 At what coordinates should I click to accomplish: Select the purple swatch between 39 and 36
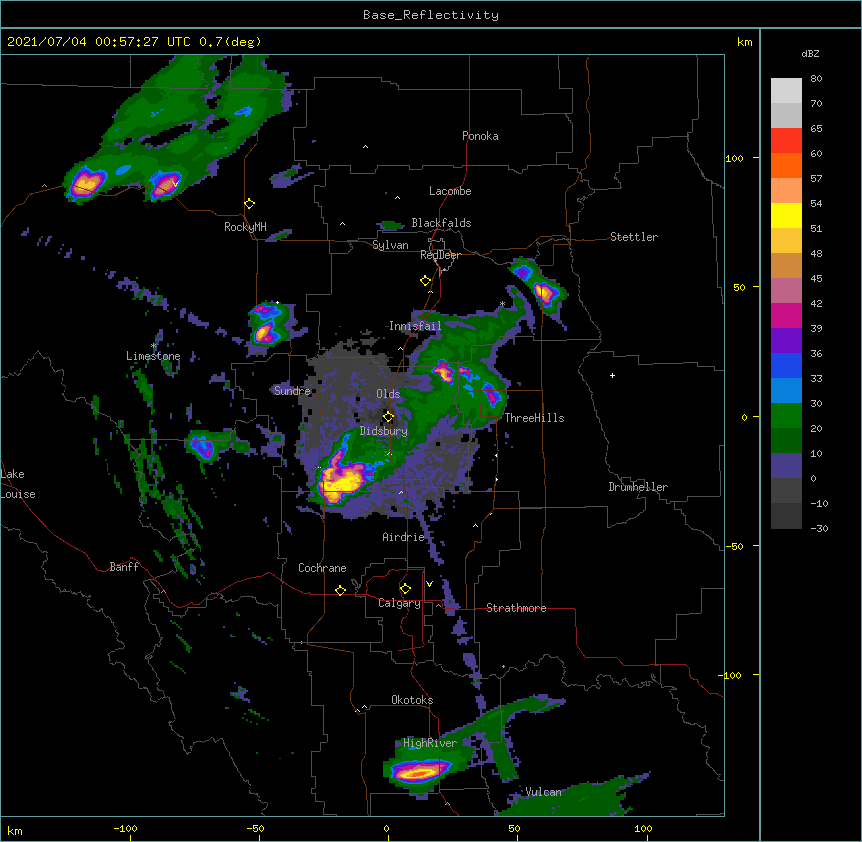[x=786, y=341]
